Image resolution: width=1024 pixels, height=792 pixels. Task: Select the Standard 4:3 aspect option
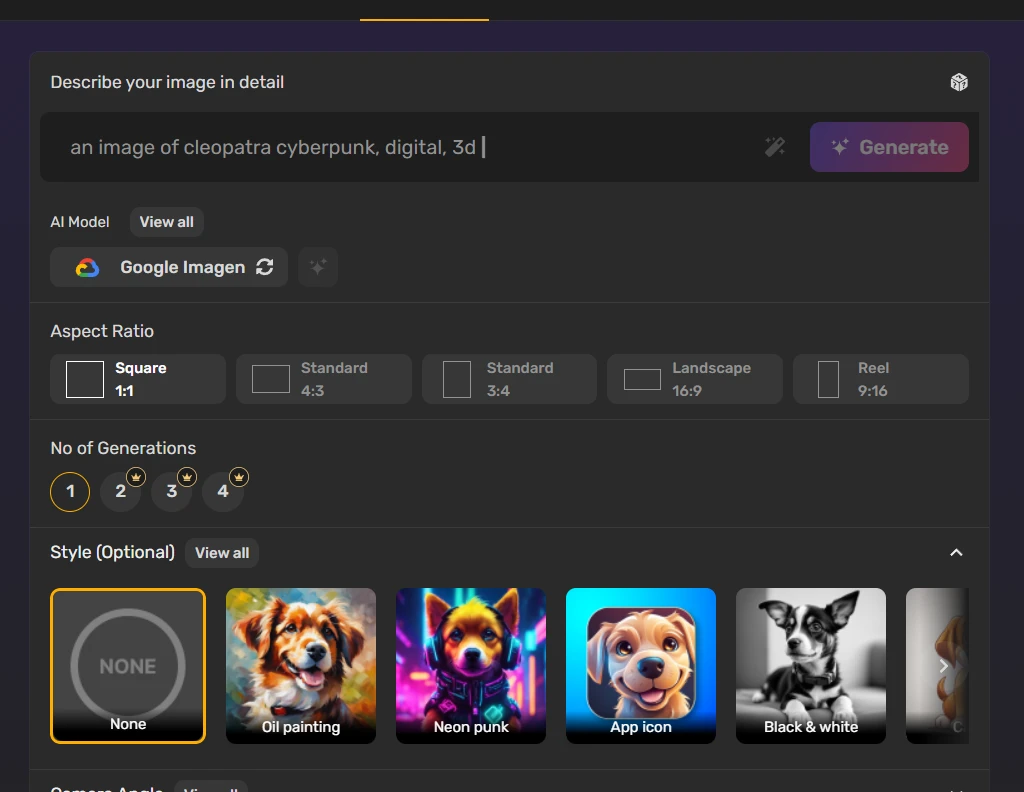[x=324, y=379]
